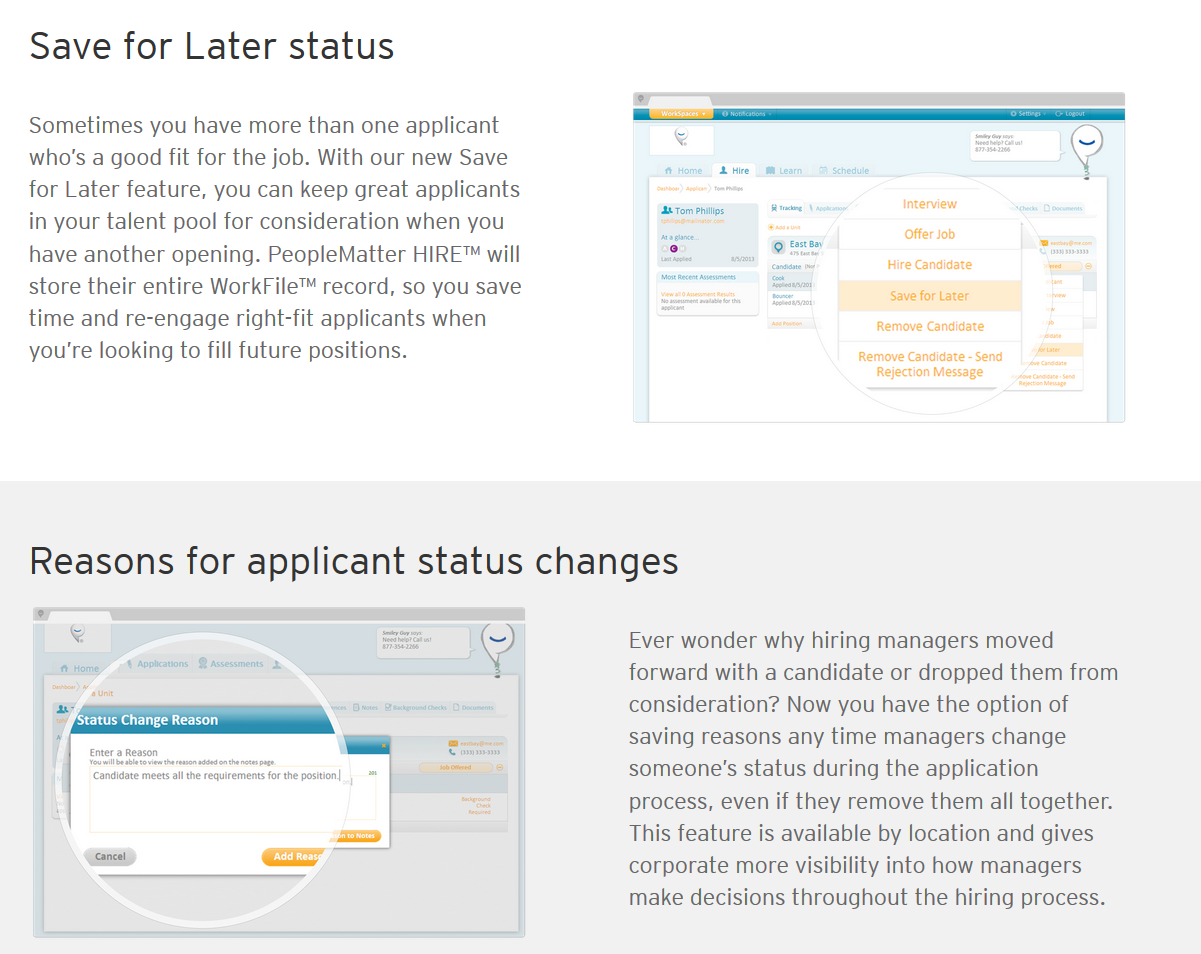Screen dimensions: 1201x954
Task: Click the Home tab in Status Change screenshot
Action: point(80,668)
